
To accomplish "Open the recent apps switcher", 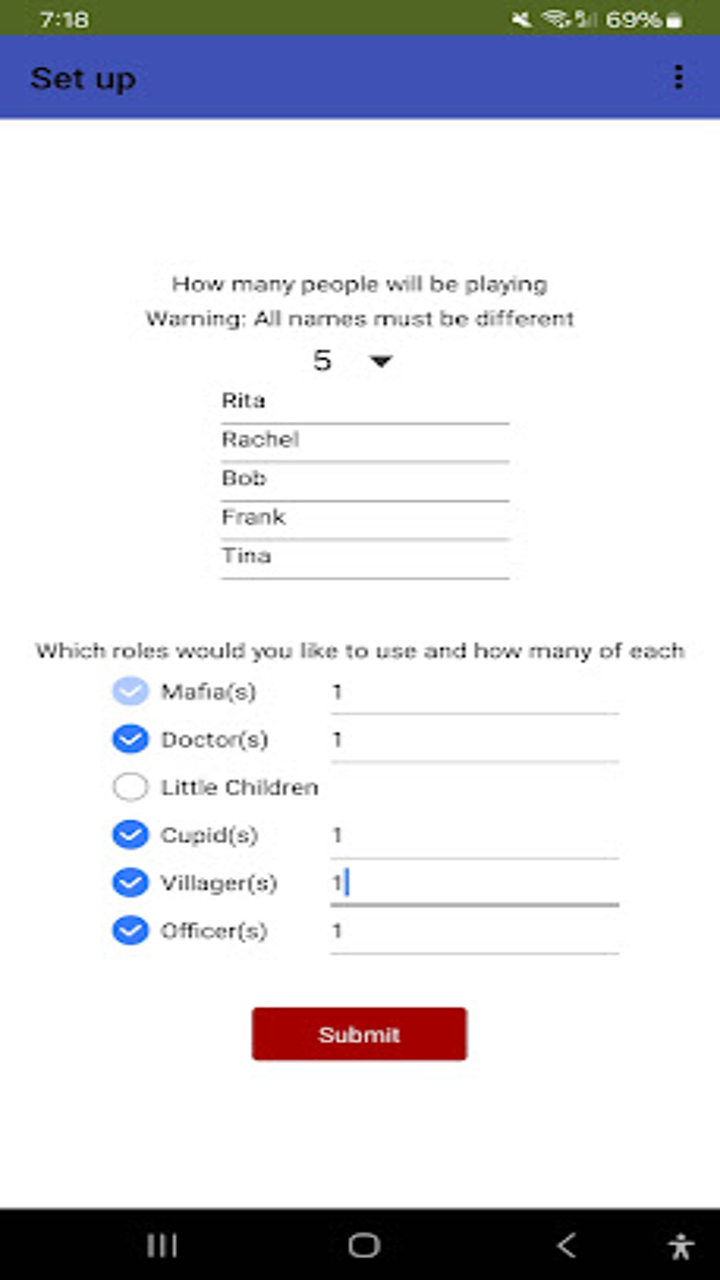I will click(162, 1245).
